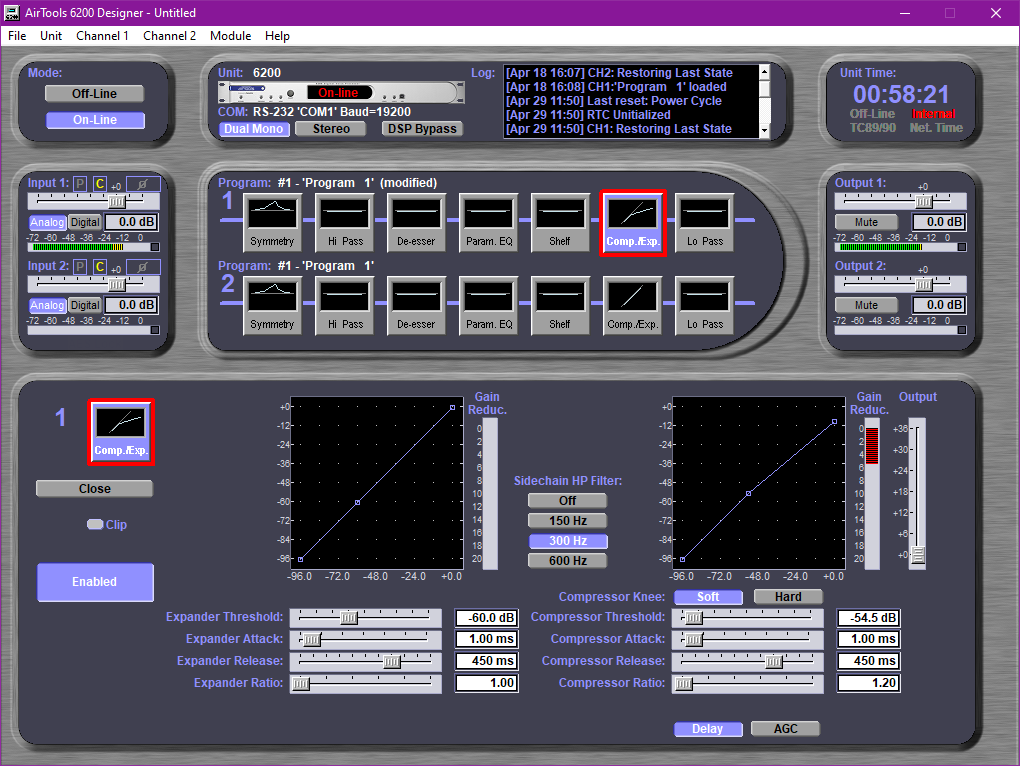Click the Compressor Threshold value field

click(868, 618)
